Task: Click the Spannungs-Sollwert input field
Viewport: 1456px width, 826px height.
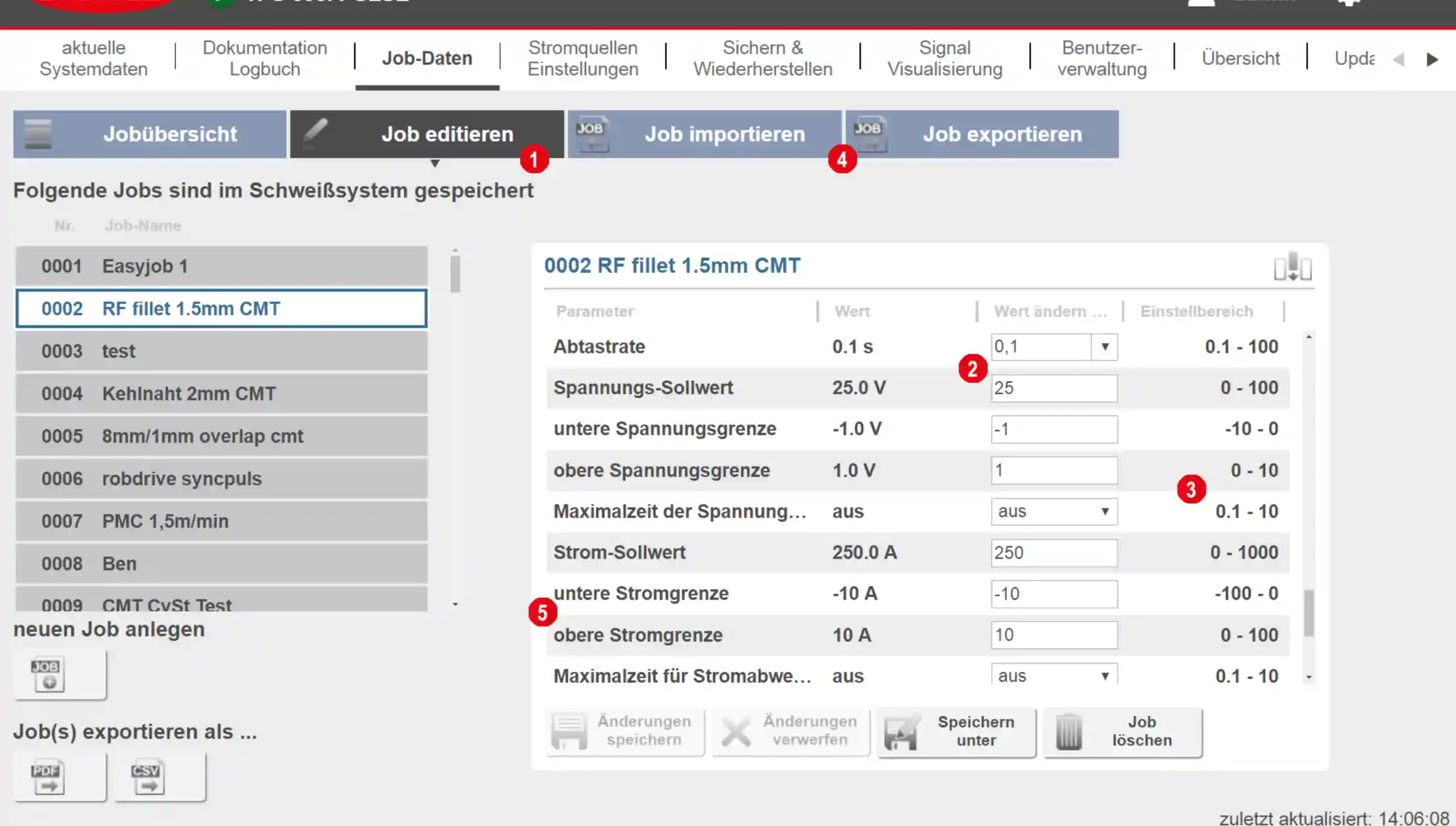Action: pyautogui.click(x=1054, y=388)
